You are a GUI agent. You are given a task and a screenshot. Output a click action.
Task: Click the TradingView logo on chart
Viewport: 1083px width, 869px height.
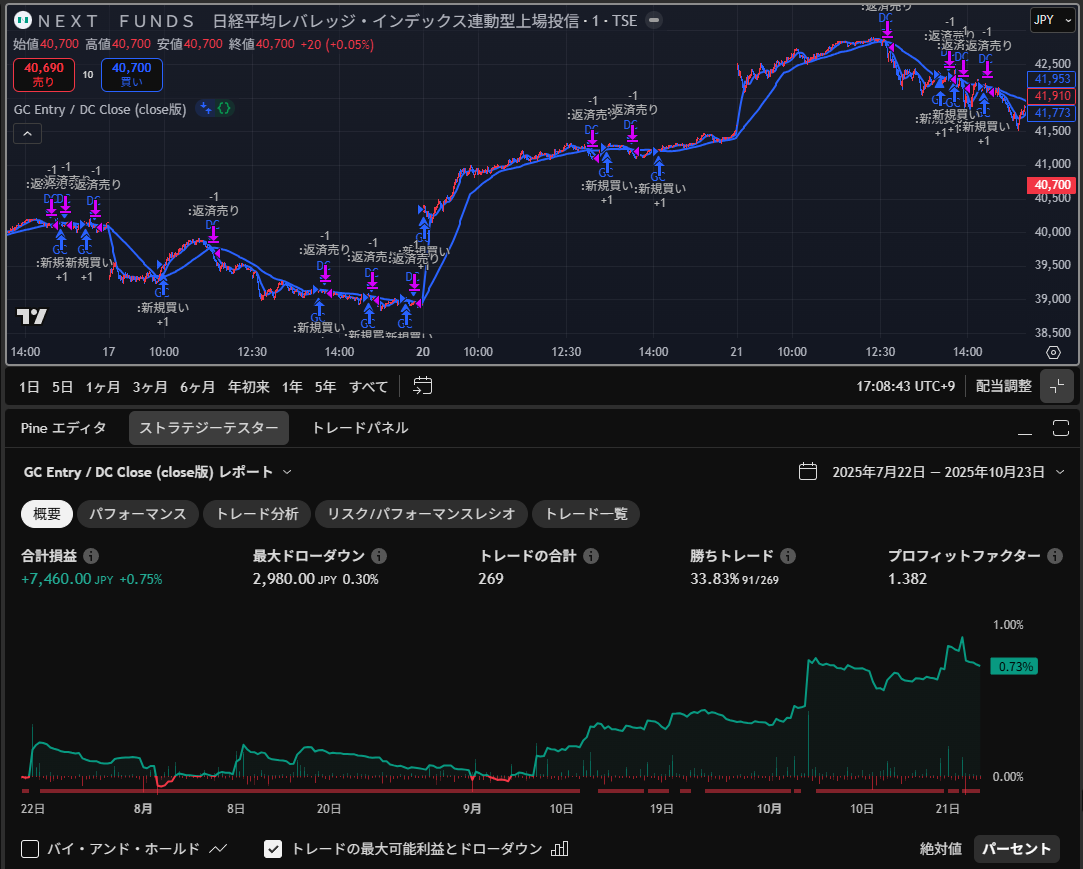31,317
